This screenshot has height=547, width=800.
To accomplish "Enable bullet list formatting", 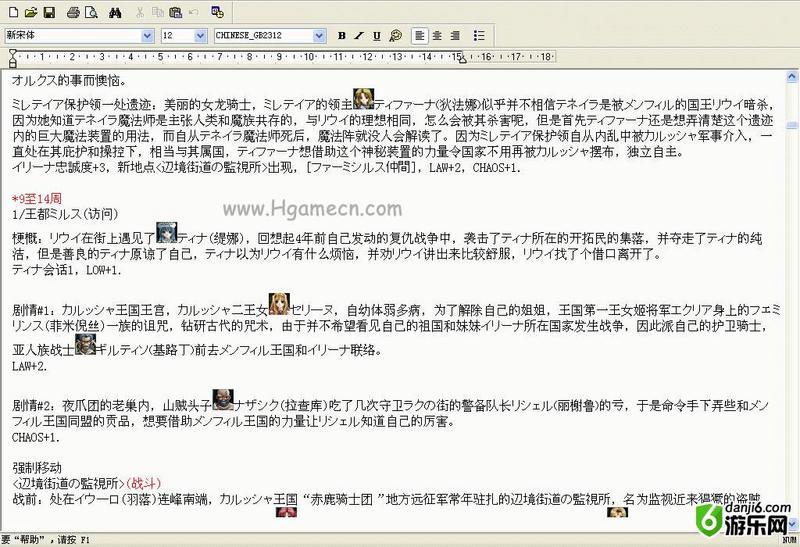I will tap(478, 35).
